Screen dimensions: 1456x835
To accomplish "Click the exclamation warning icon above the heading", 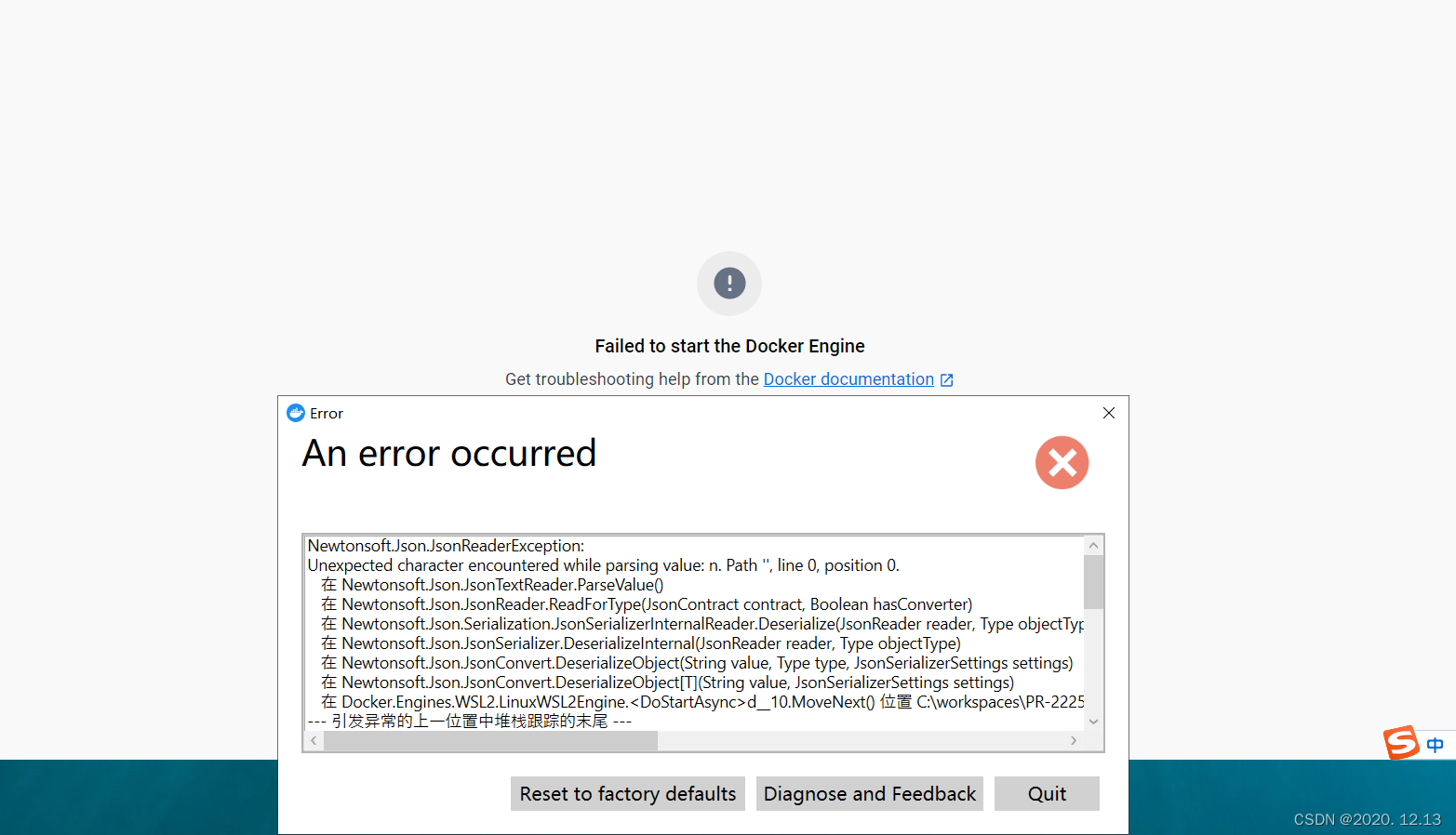I will tap(729, 283).
